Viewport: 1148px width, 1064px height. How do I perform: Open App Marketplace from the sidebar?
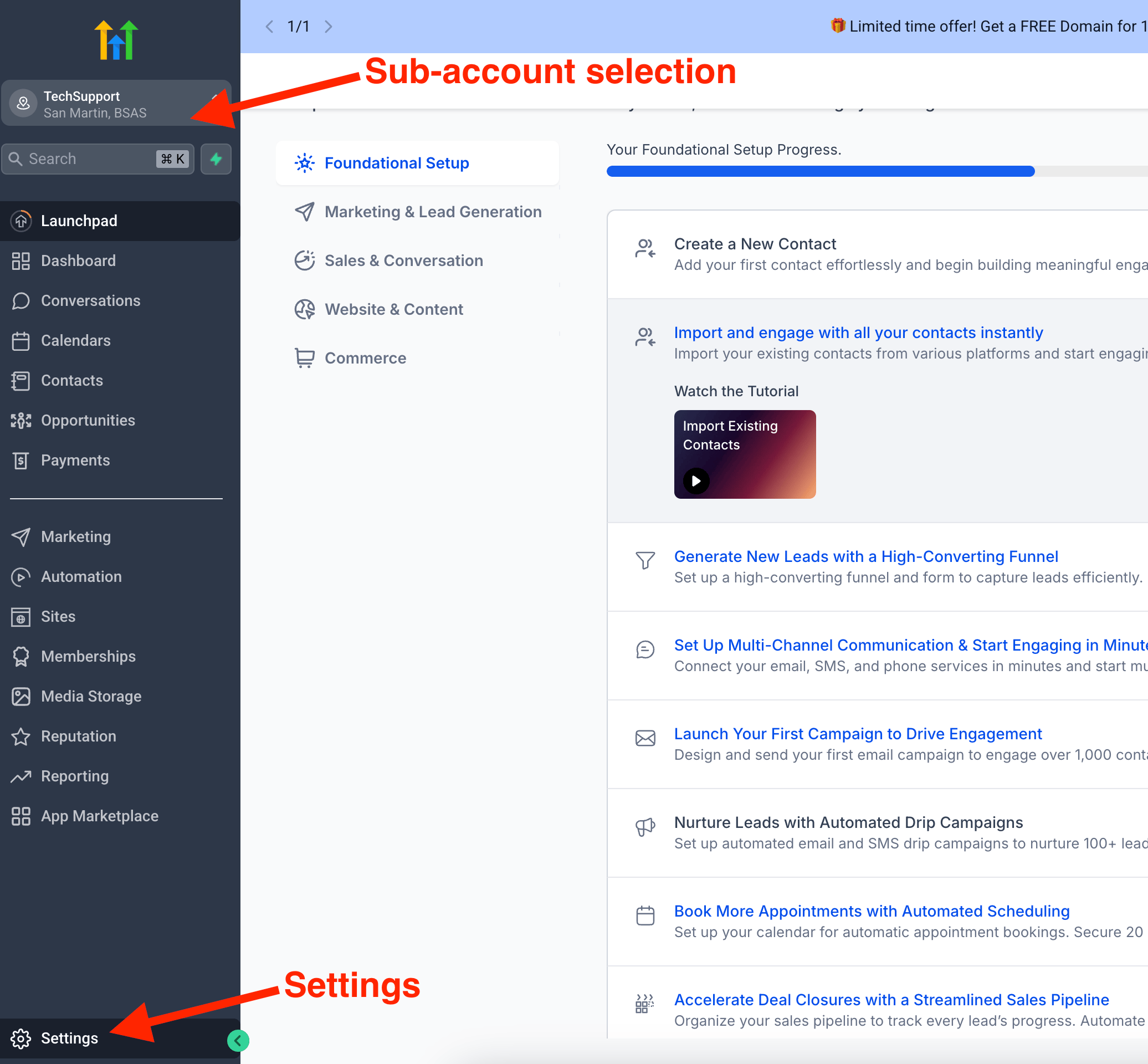tap(120, 816)
